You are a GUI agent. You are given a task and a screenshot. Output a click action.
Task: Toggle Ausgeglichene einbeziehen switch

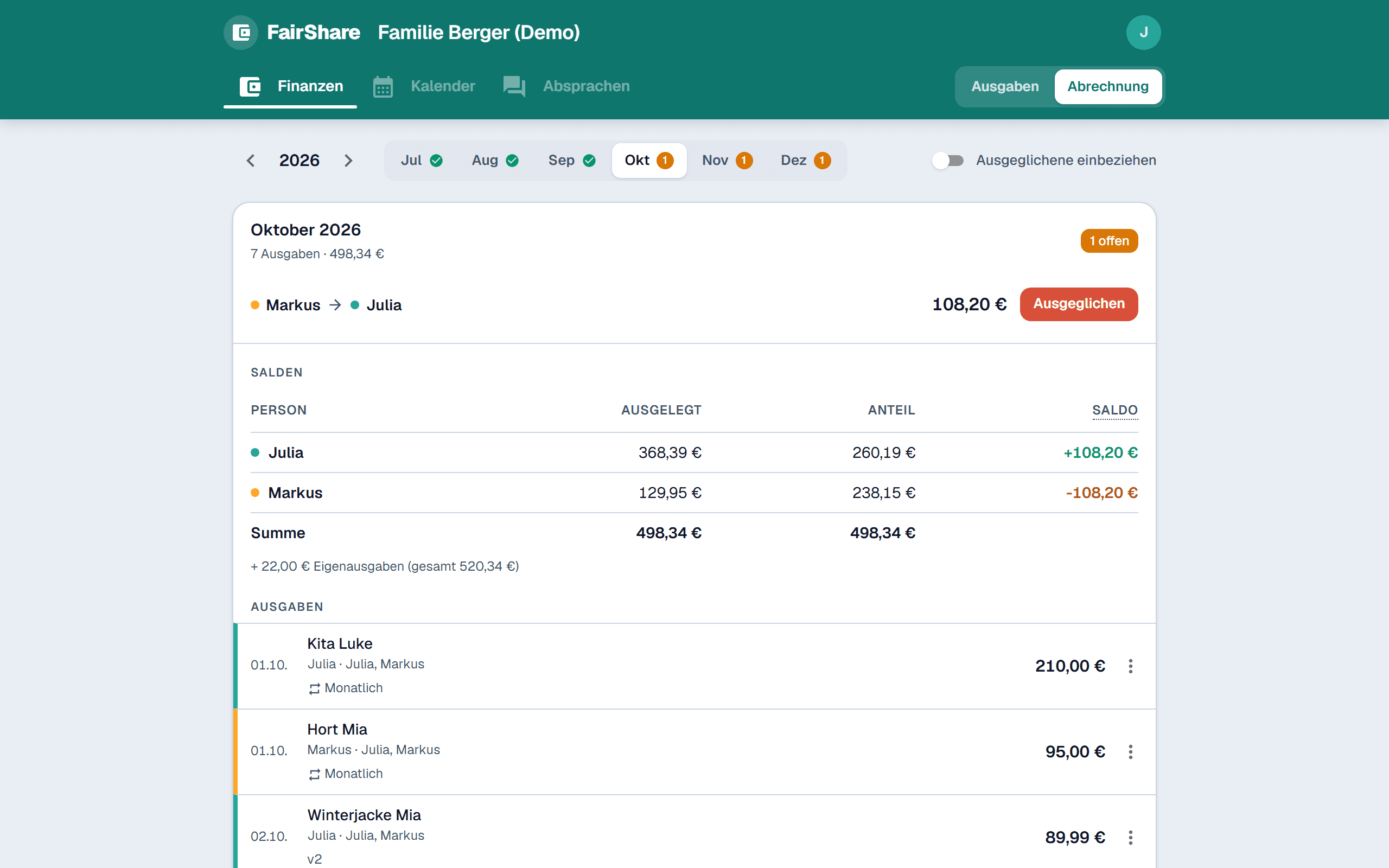pos(948,161)
